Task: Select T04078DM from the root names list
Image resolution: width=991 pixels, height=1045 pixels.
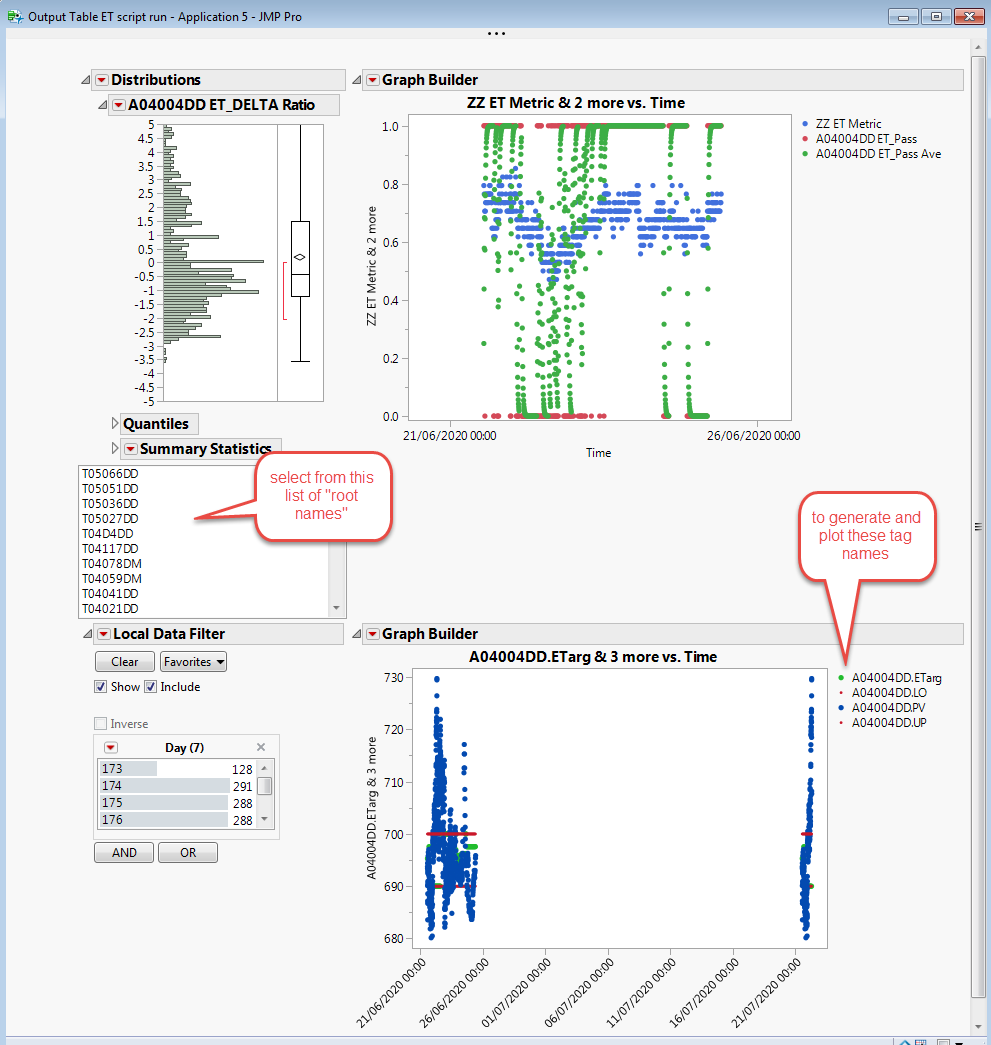Action: 113,563
